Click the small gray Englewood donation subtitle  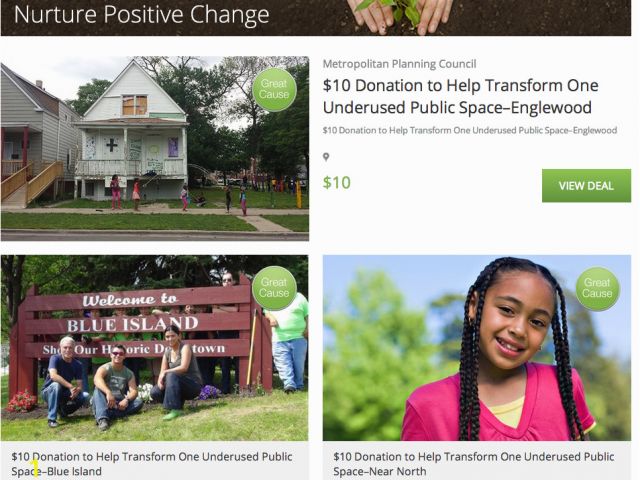tap(469, 131)
